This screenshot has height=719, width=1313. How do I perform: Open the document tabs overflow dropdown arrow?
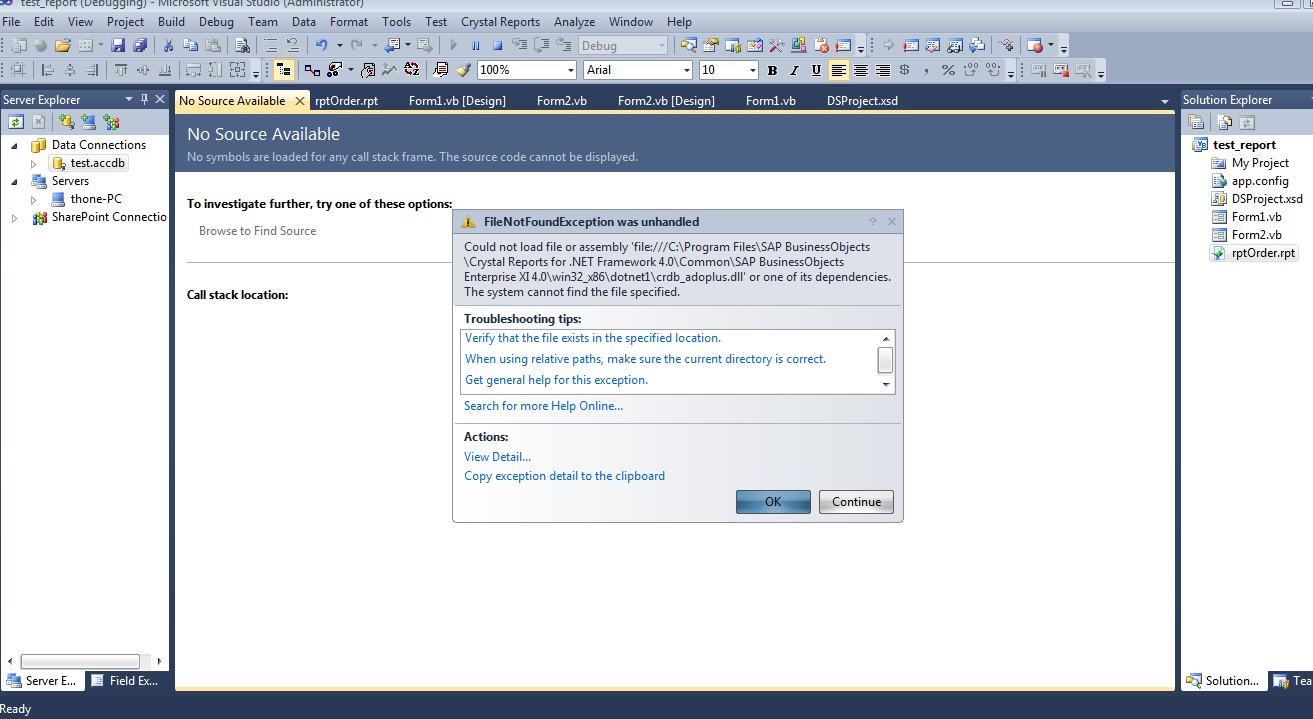point(1165,102)
